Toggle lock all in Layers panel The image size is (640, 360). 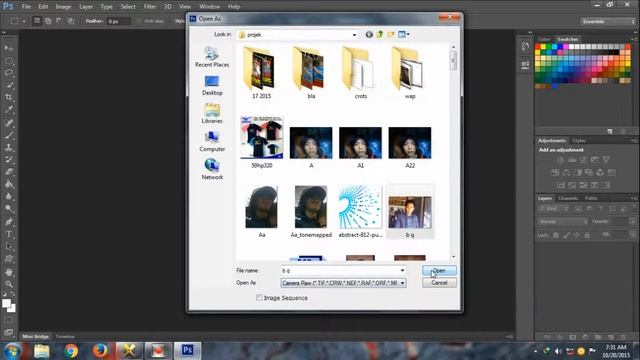pyautogui.click(x=587, y=235)
